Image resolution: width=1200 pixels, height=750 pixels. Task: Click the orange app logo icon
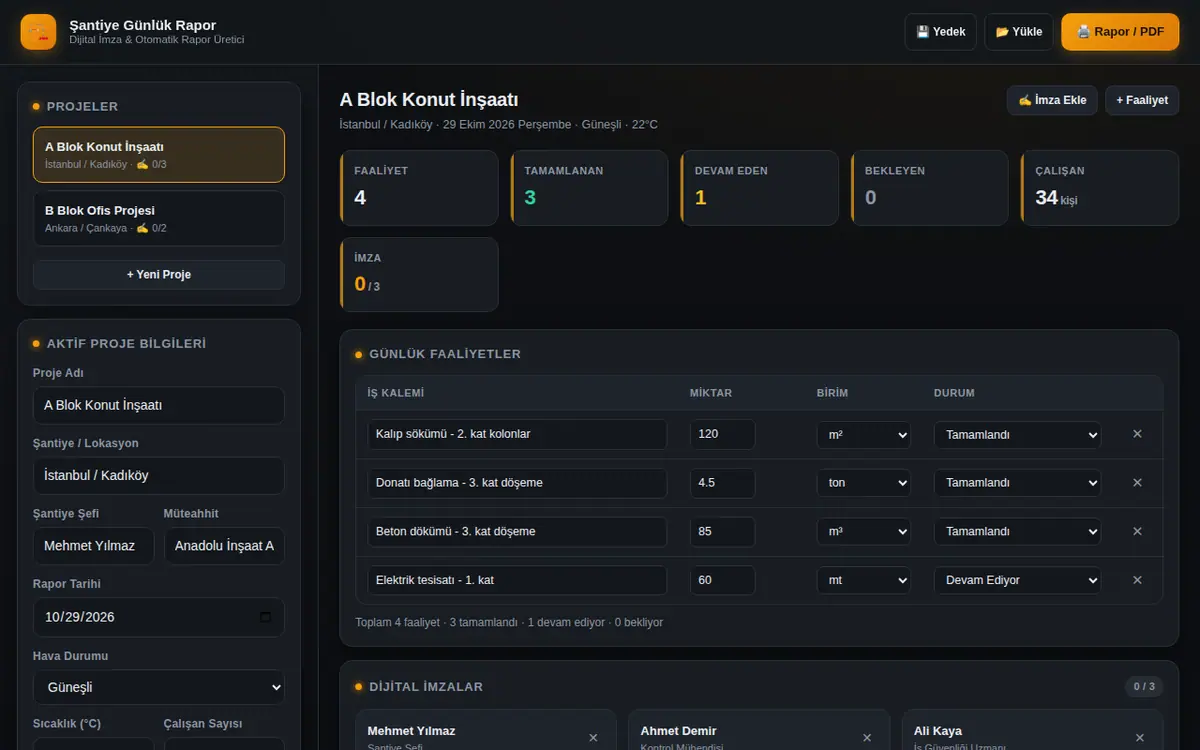(x=38, y=32)
